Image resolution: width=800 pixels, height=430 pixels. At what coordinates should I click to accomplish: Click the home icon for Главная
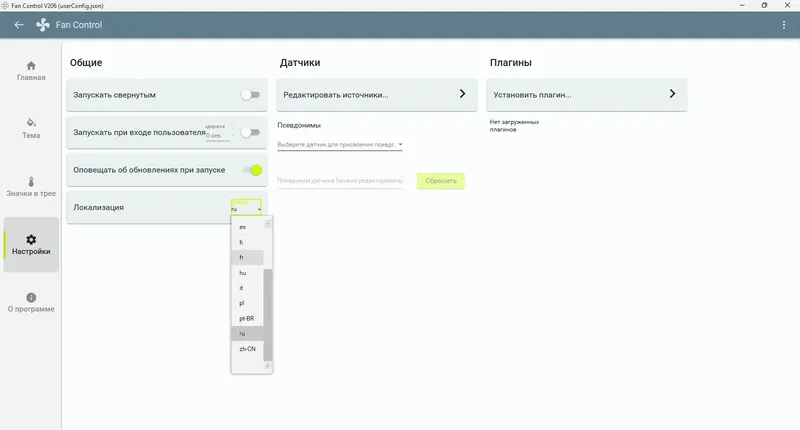click(31, 66)
